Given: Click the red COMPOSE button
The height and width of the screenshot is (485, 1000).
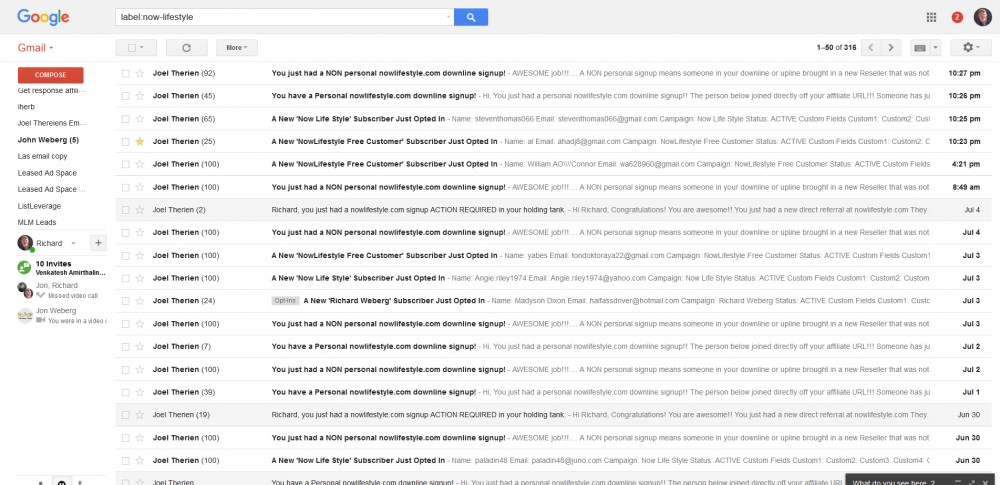Looking at the screenshot, I should pos(50,75).
